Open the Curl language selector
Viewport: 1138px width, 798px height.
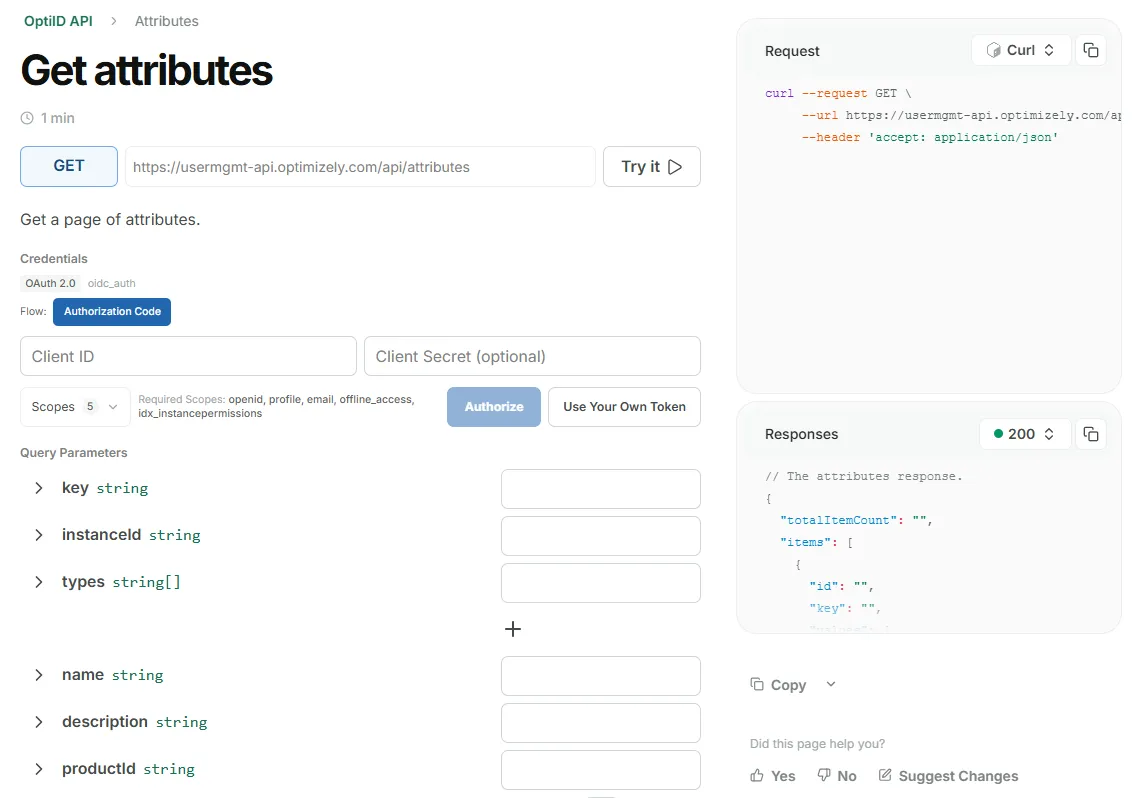click(1021, 50)
